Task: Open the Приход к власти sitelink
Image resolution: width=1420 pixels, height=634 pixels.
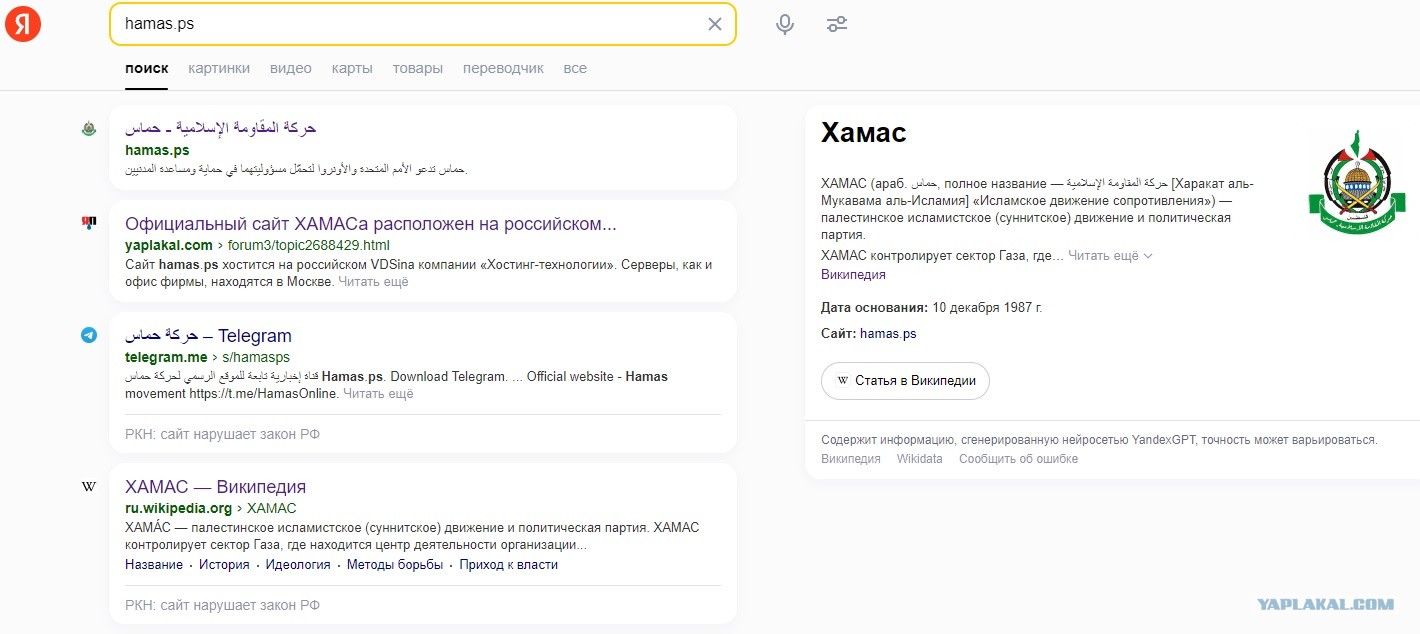Action: [x=509, y=565]
